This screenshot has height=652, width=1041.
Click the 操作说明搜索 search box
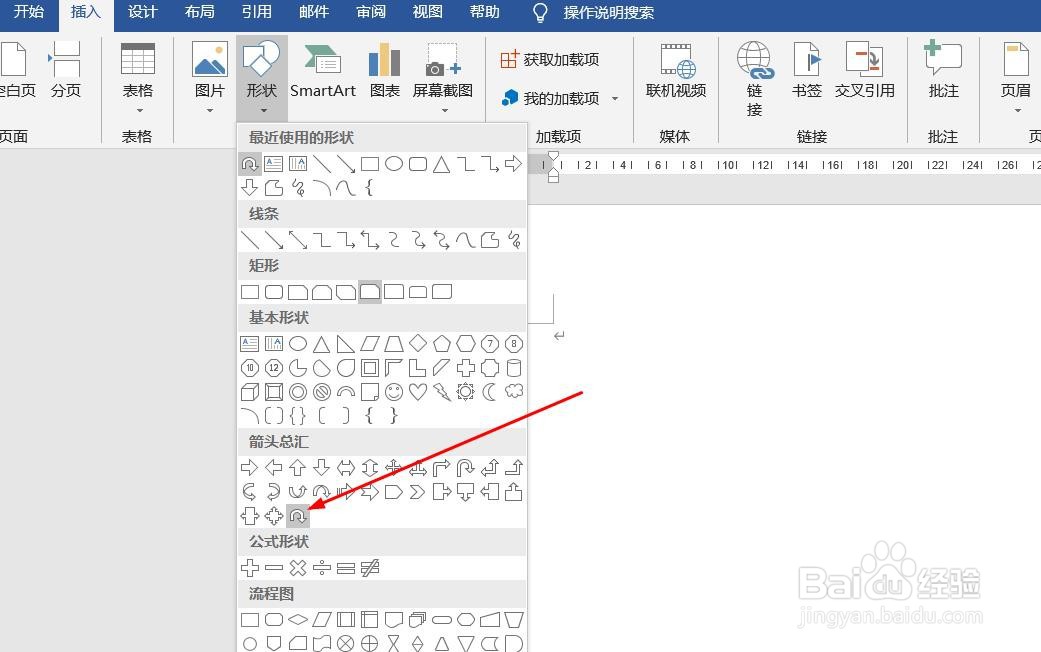(609, 13)
